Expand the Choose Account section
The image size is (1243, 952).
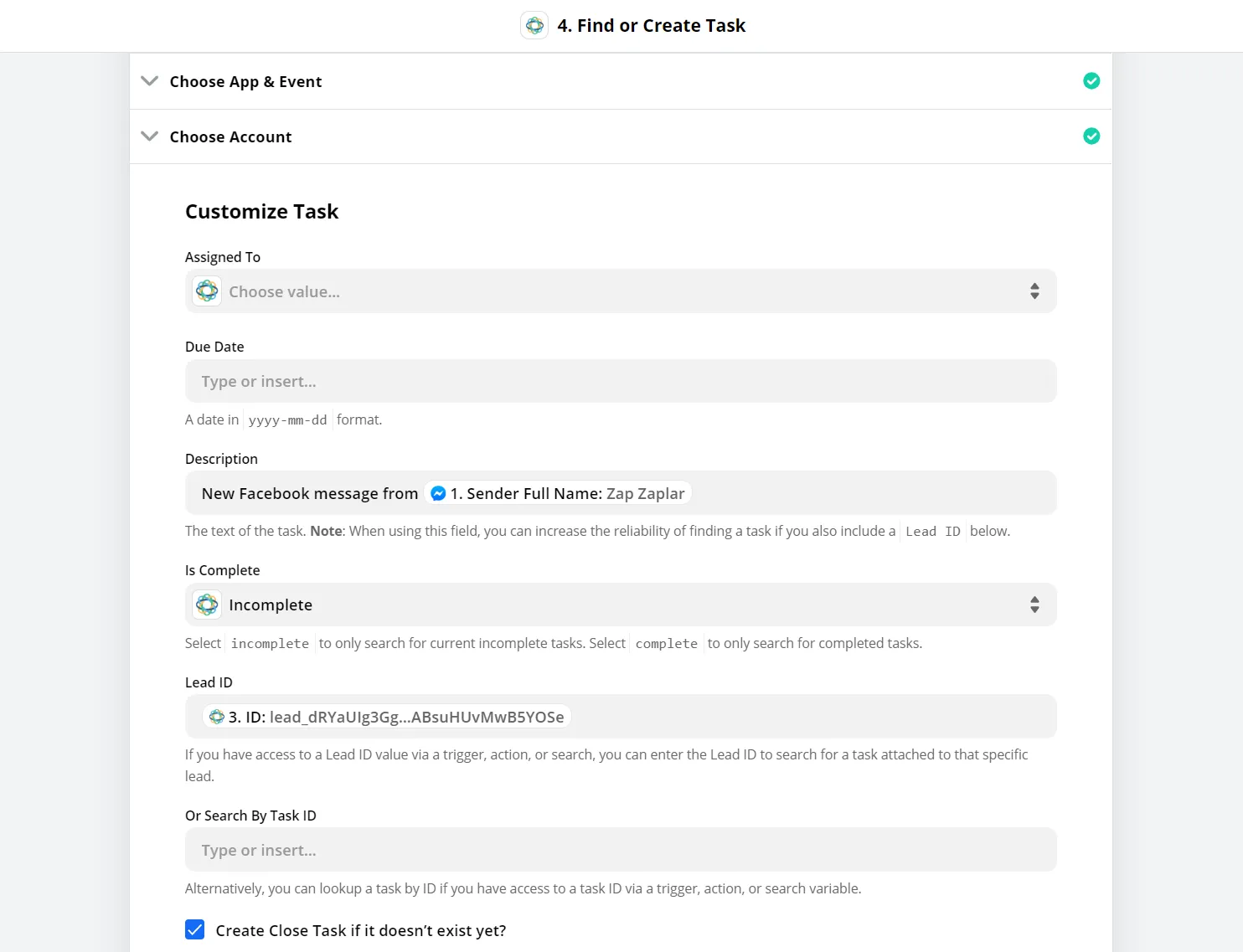[150, 136]
